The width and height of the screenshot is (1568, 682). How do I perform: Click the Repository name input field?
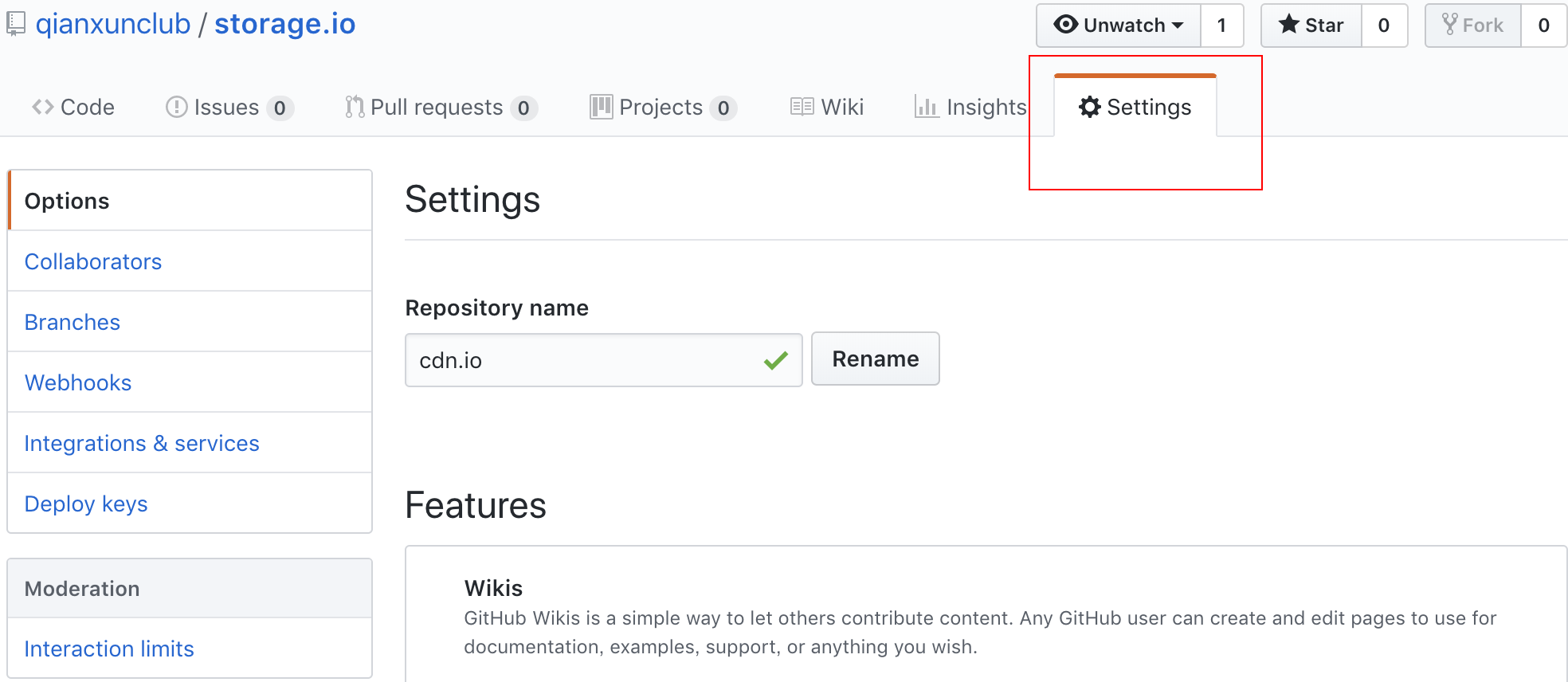pos(604,360)
